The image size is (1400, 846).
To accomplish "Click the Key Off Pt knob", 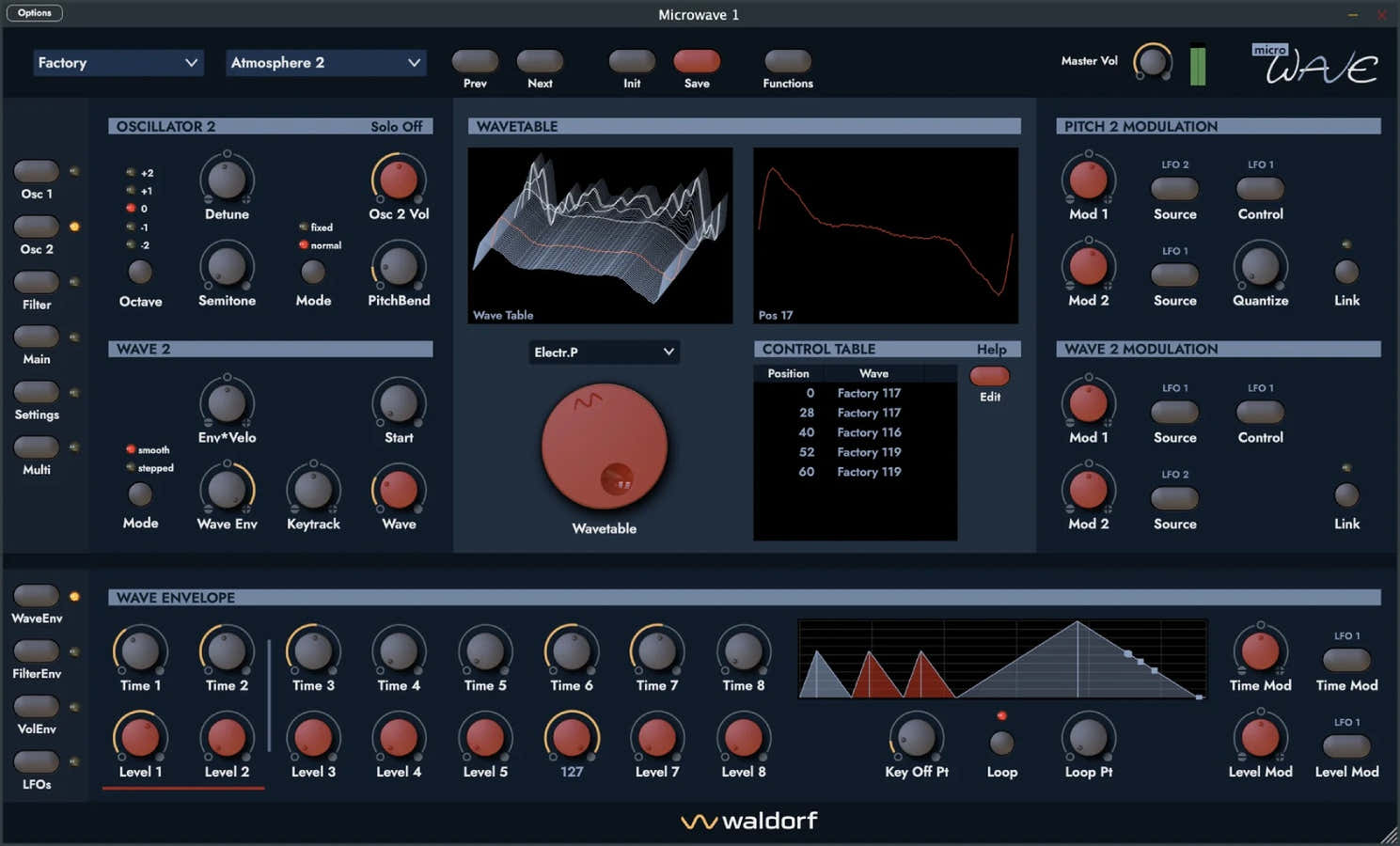I will [x=917, y=738].
